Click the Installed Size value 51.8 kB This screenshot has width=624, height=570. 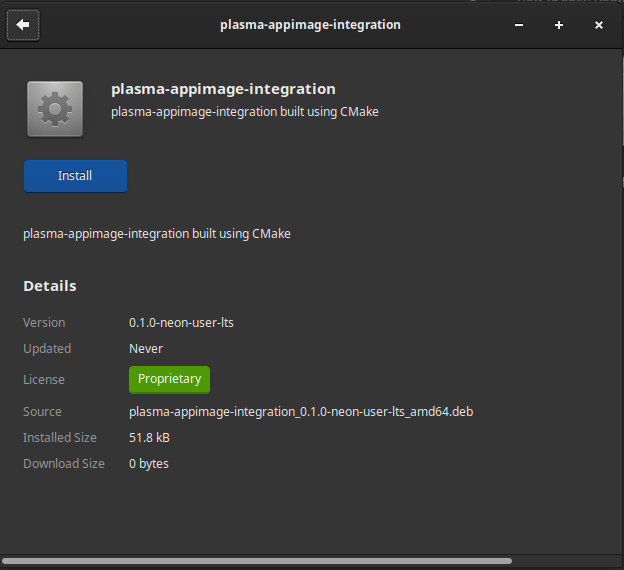click(149, 437)
